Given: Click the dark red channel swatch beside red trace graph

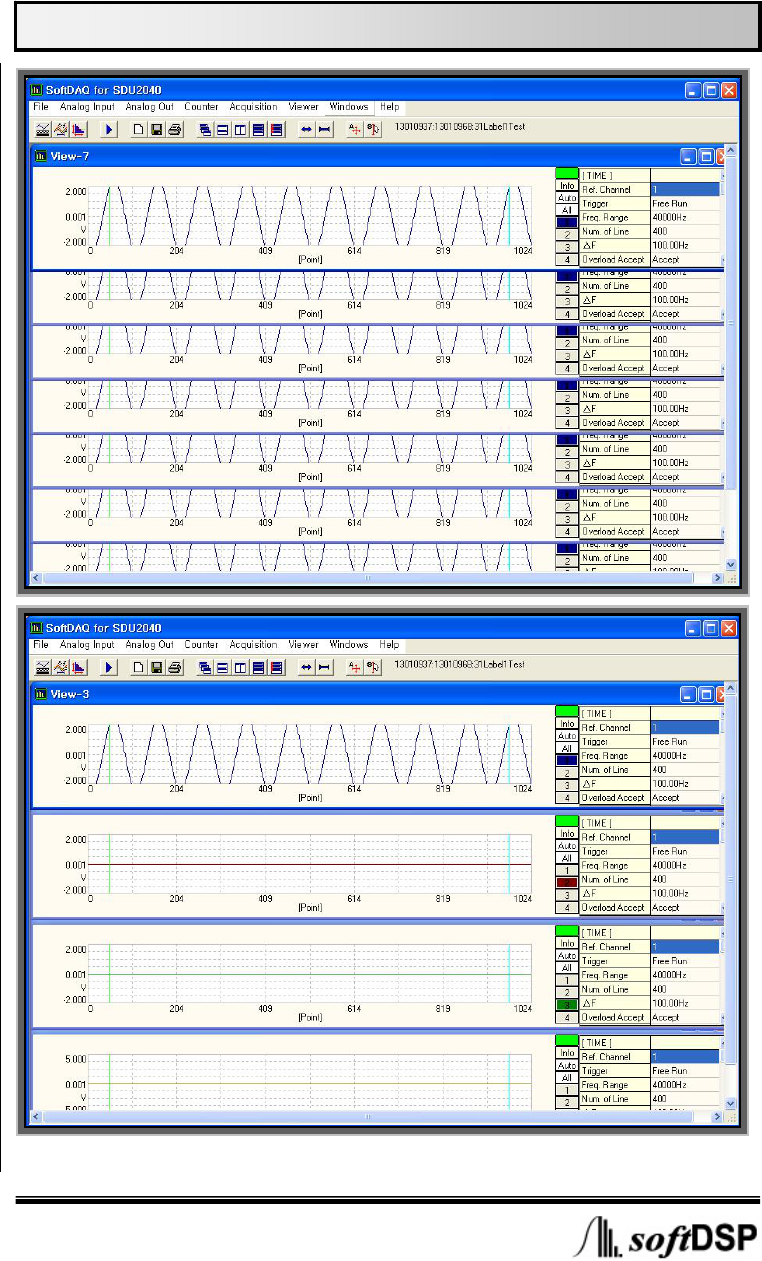Looking at the screenshot, I should tap(567, 882).
